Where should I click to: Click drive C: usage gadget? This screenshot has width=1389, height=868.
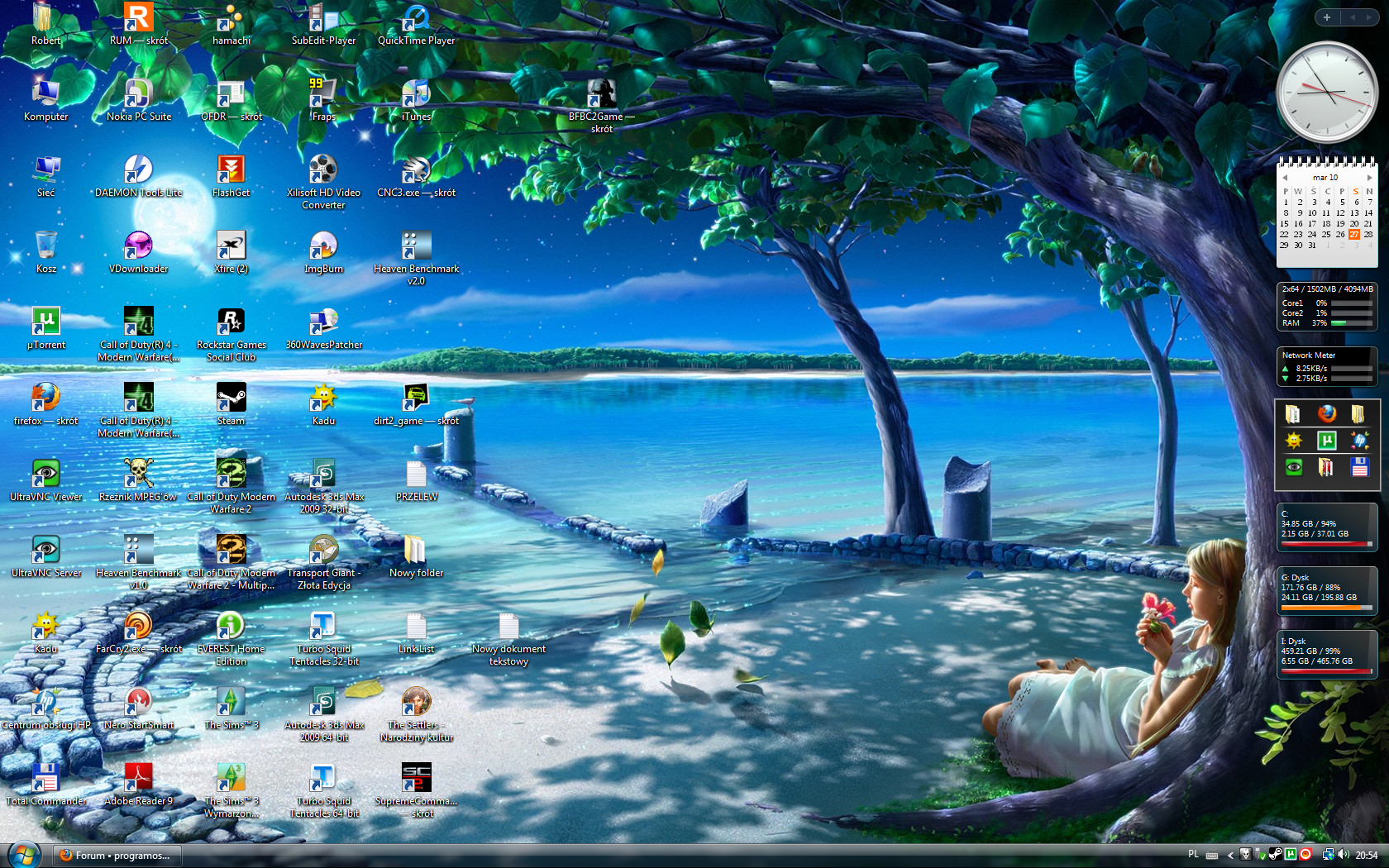coord(1327,527)
